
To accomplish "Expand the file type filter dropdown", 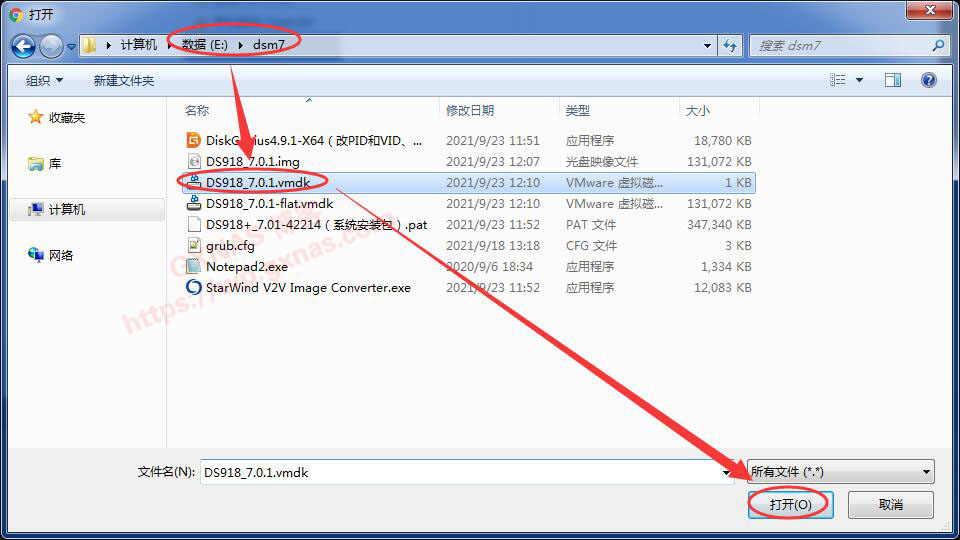I will (x=926, y=472).
